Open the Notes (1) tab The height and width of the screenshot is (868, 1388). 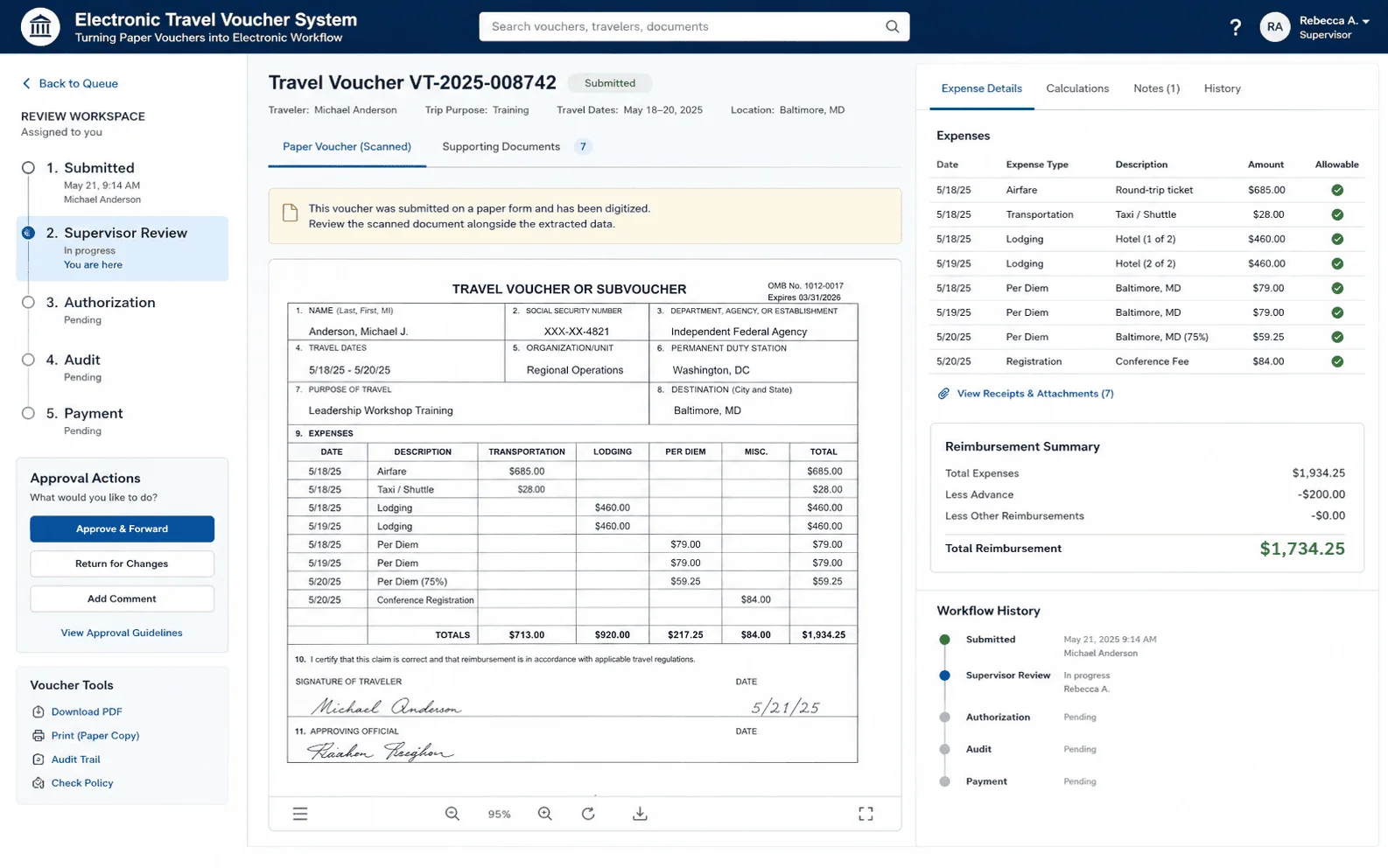pyautogui.click(x=1156, y=88)
